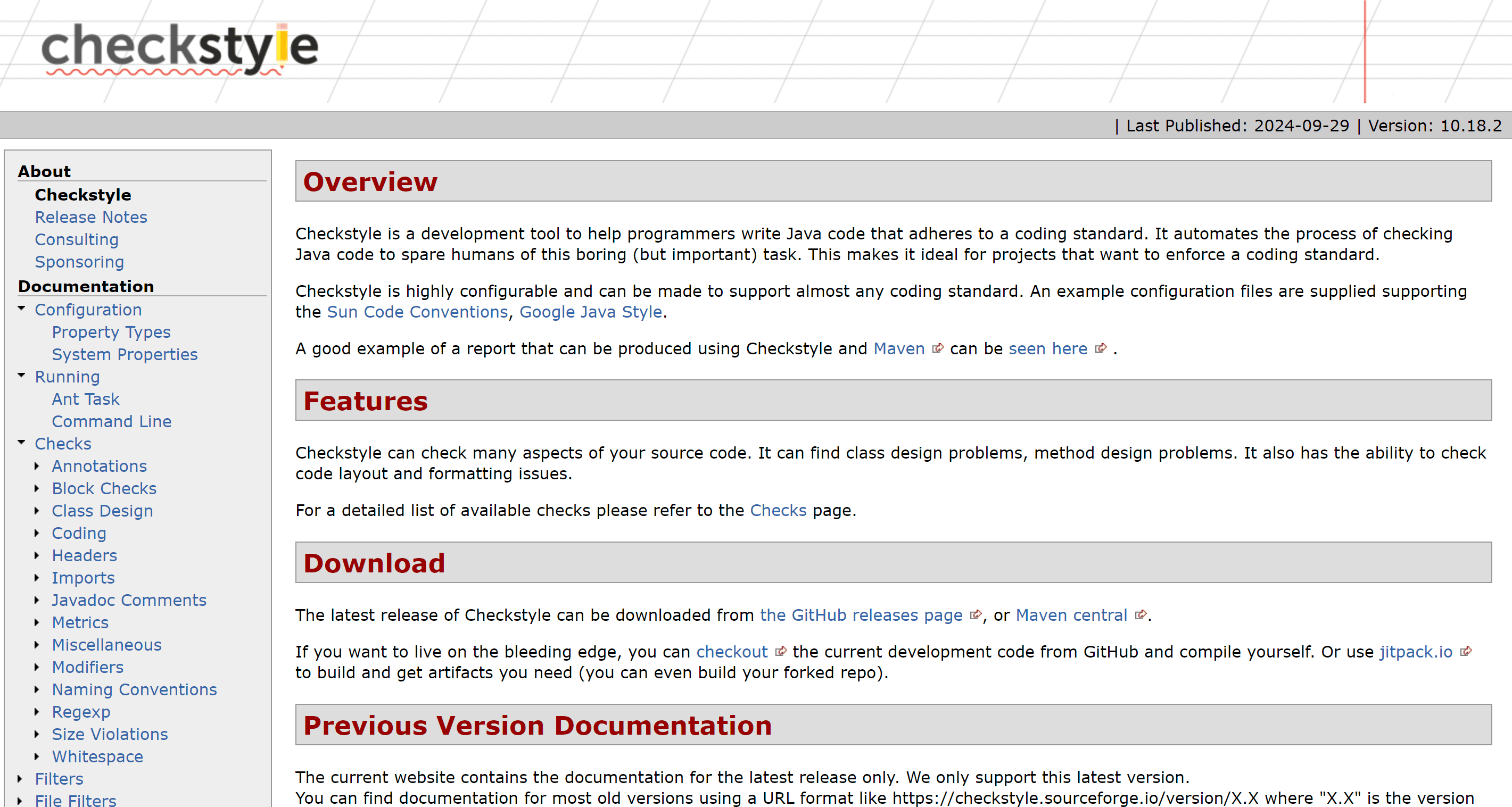
Task: Open Class Design checks page
Action: (102, 511)
